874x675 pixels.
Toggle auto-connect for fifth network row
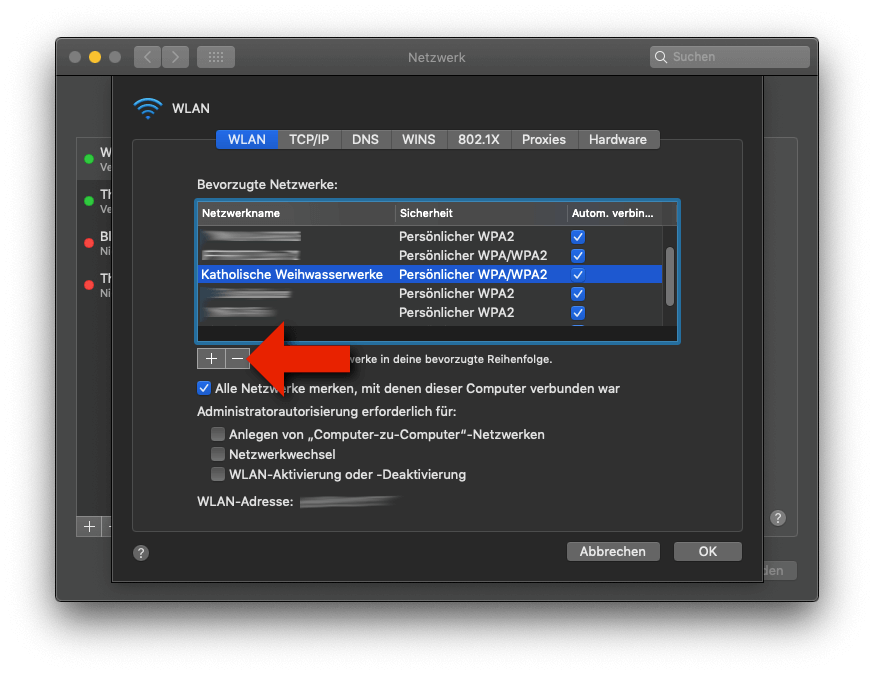point(578,313)
